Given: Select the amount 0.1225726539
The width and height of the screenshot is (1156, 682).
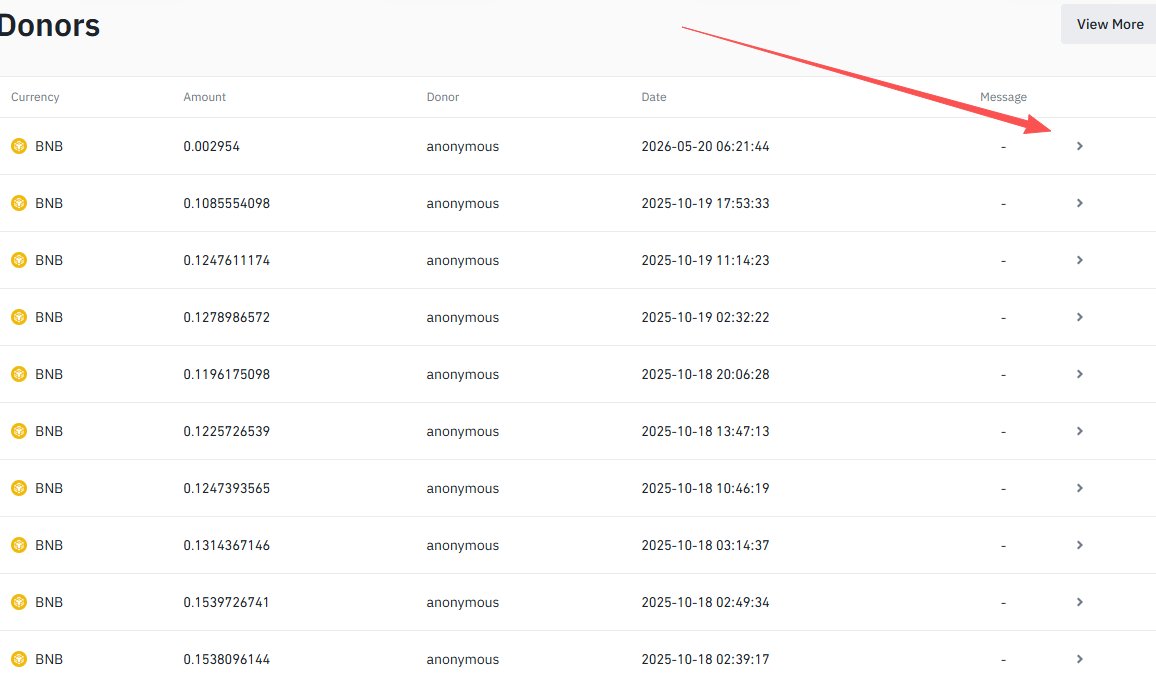Looking at the screenshot, I should pyautogui.click(x=226, y=431).
